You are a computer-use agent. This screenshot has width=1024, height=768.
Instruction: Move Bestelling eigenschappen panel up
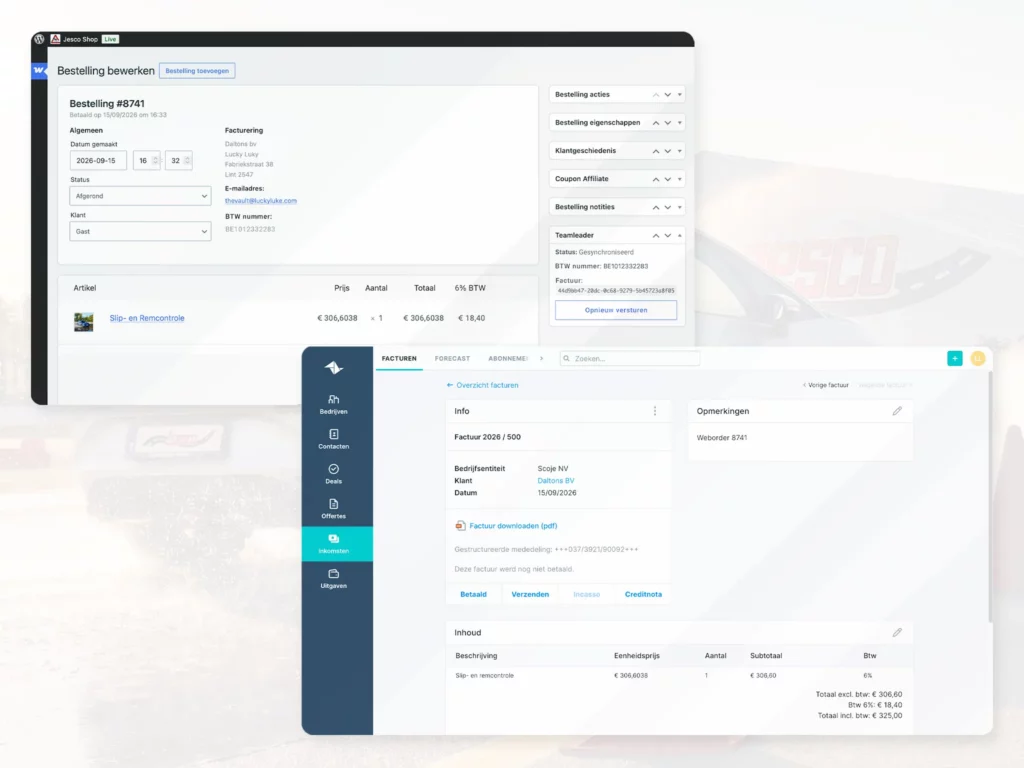click(x=656, y=123)
